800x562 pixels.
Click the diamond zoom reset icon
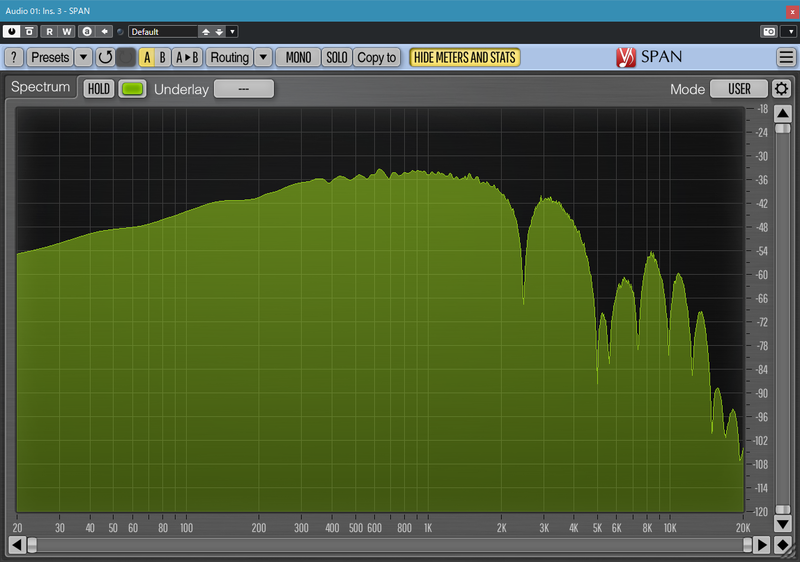(783, 545)
